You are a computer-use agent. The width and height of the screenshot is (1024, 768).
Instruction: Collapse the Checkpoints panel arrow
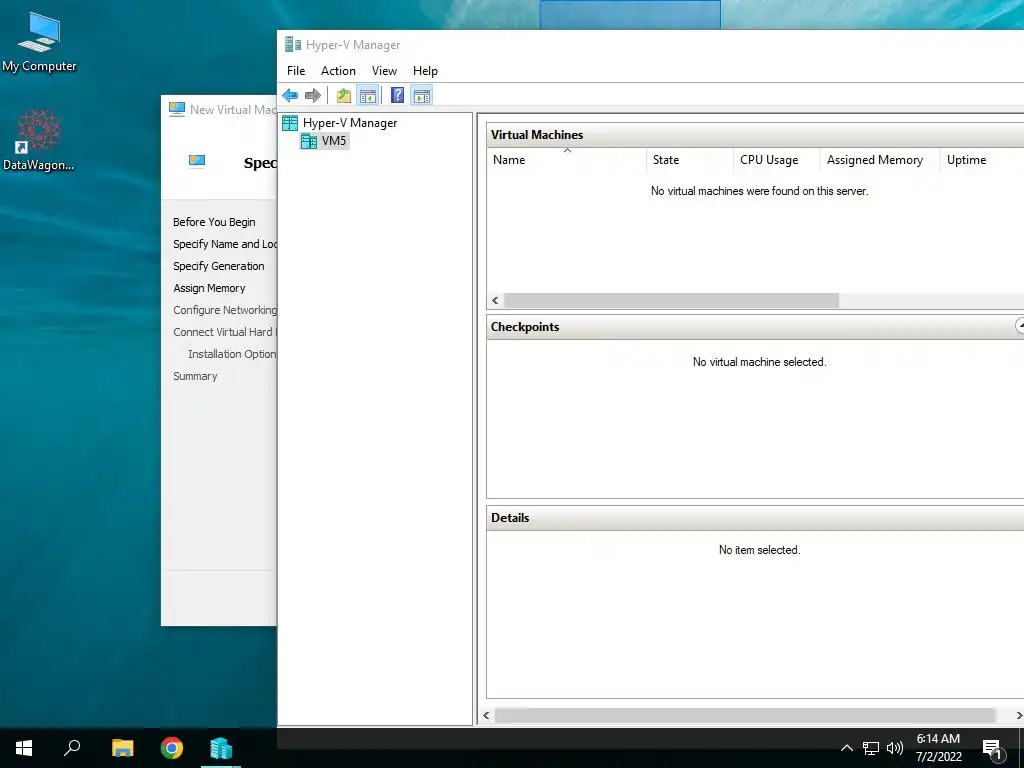(1019, 326)
